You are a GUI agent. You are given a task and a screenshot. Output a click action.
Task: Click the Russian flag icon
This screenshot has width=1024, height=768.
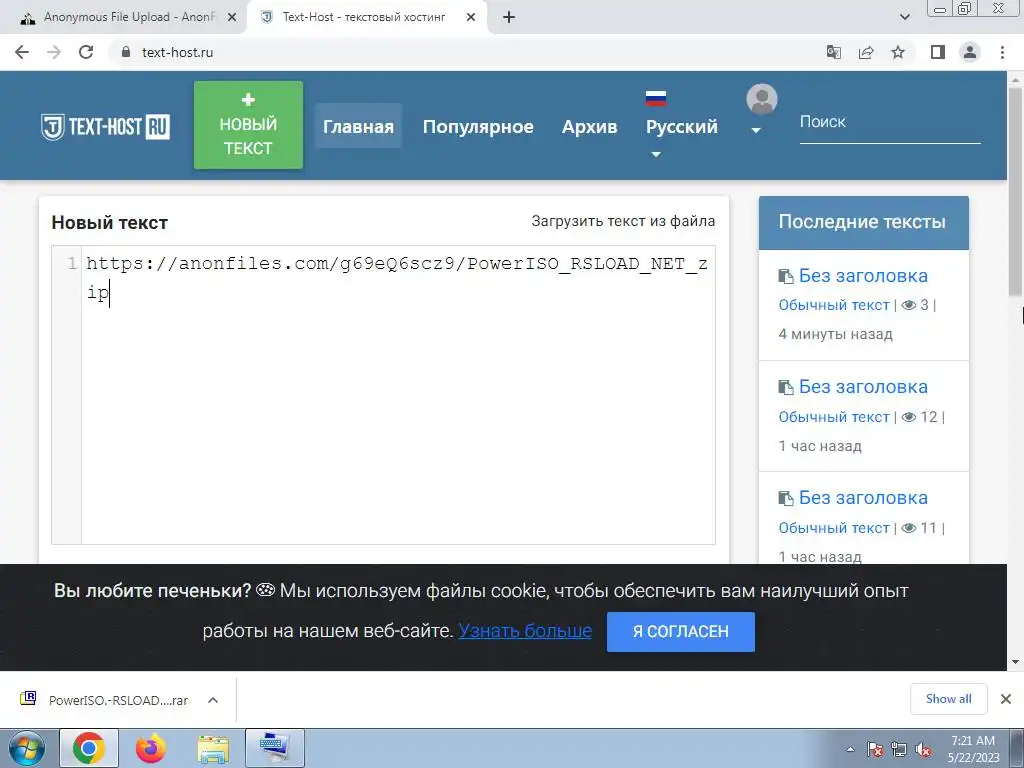click(656, 99)
